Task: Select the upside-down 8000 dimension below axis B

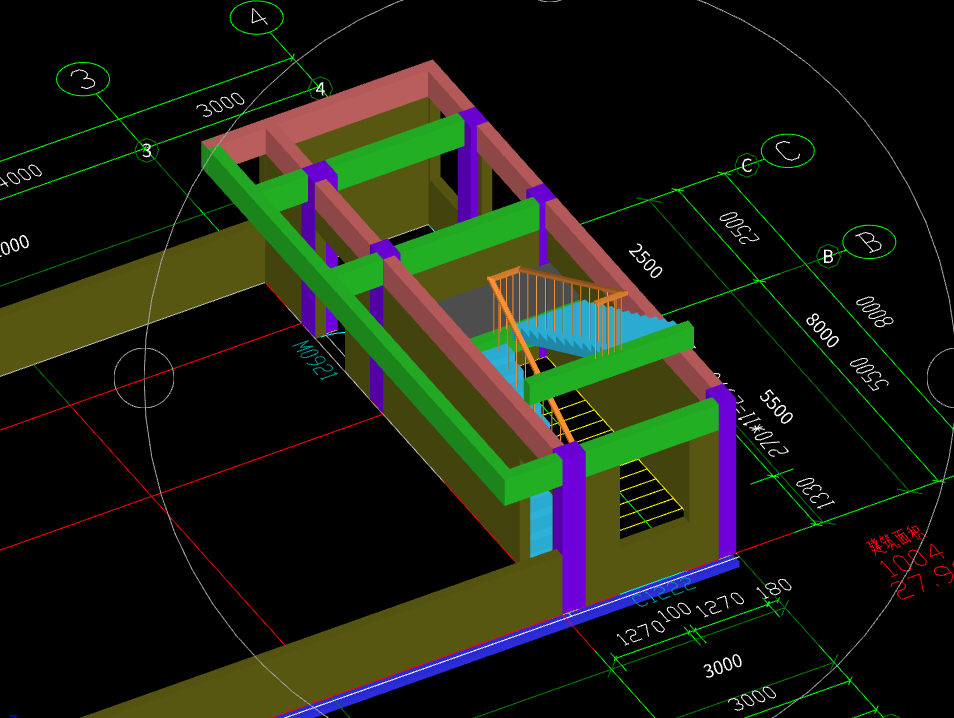Action: [x=874, y=312]
